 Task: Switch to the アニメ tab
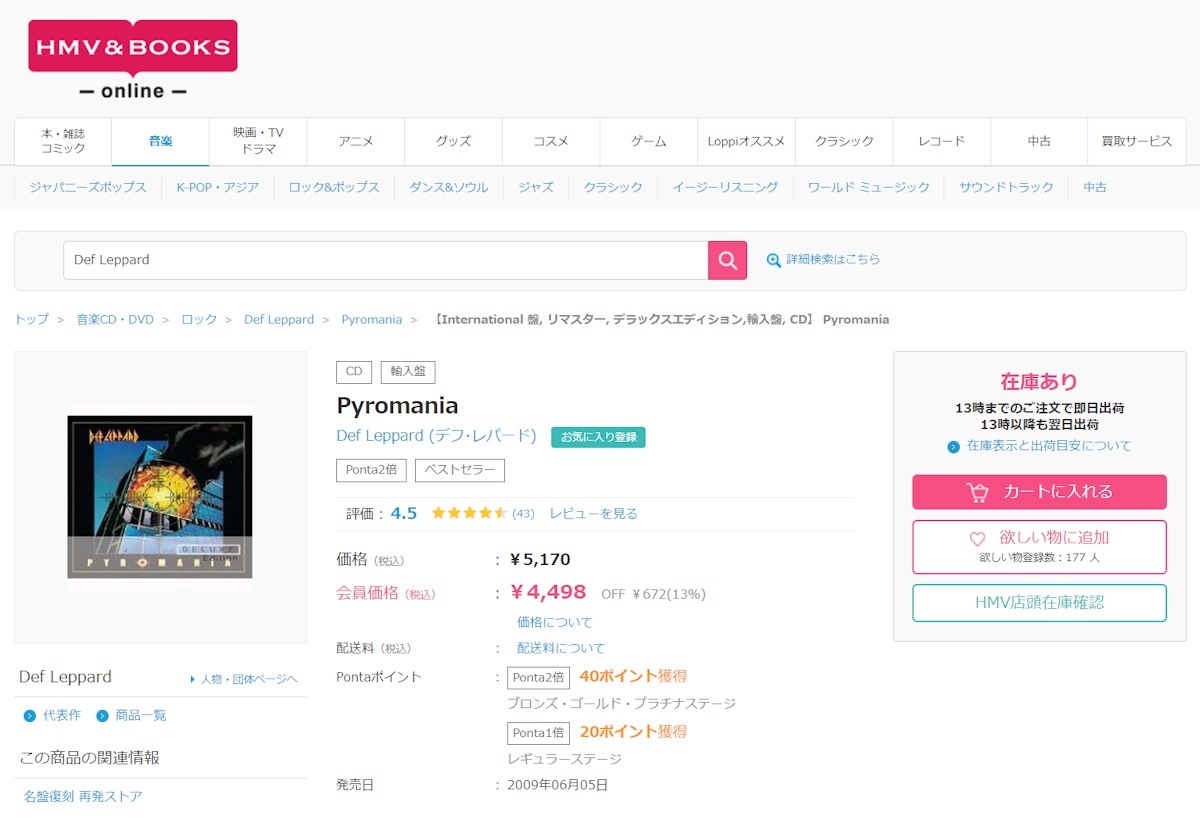coord(356,141)
